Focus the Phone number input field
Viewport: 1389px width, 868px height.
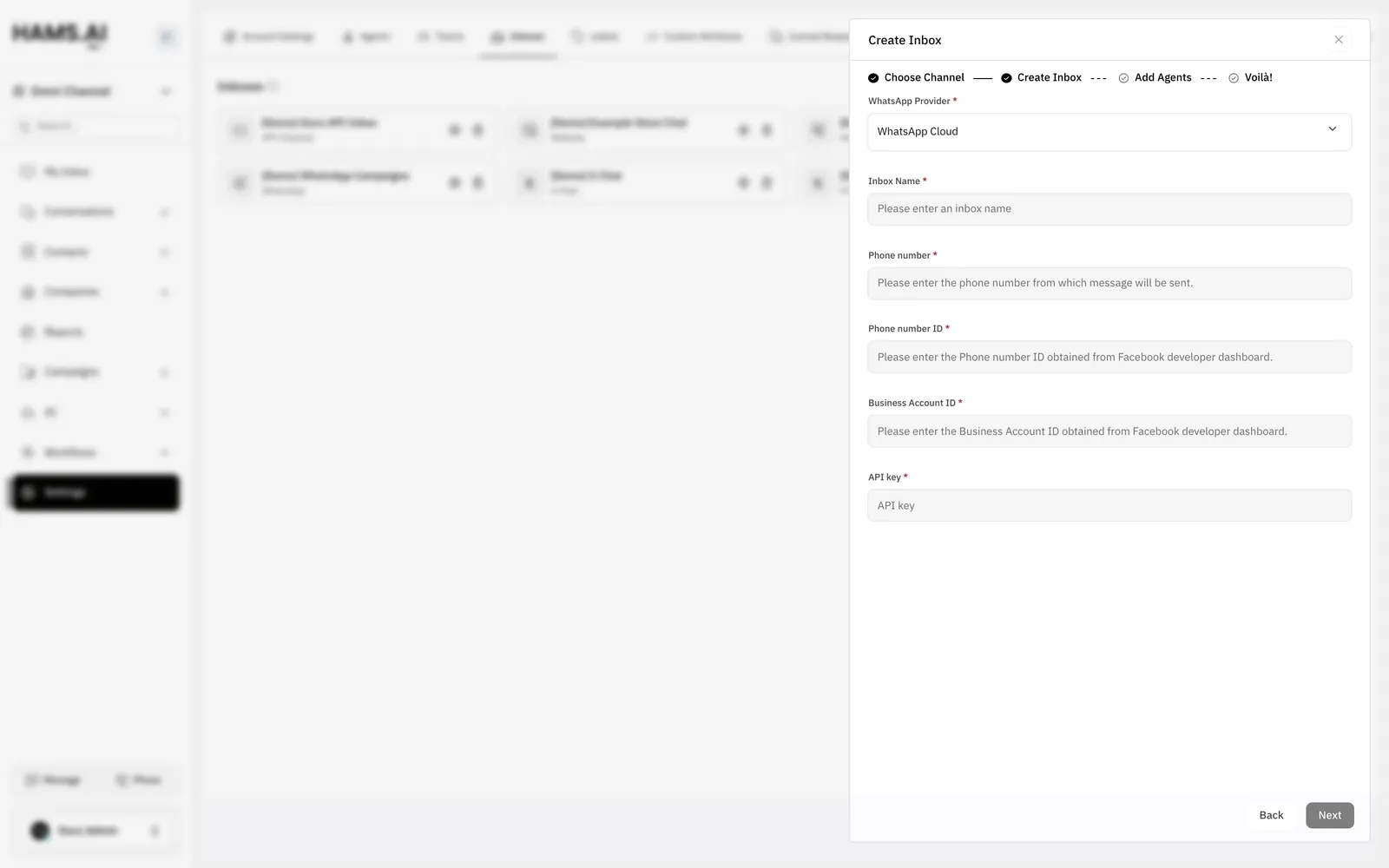tap(1109, 283)
